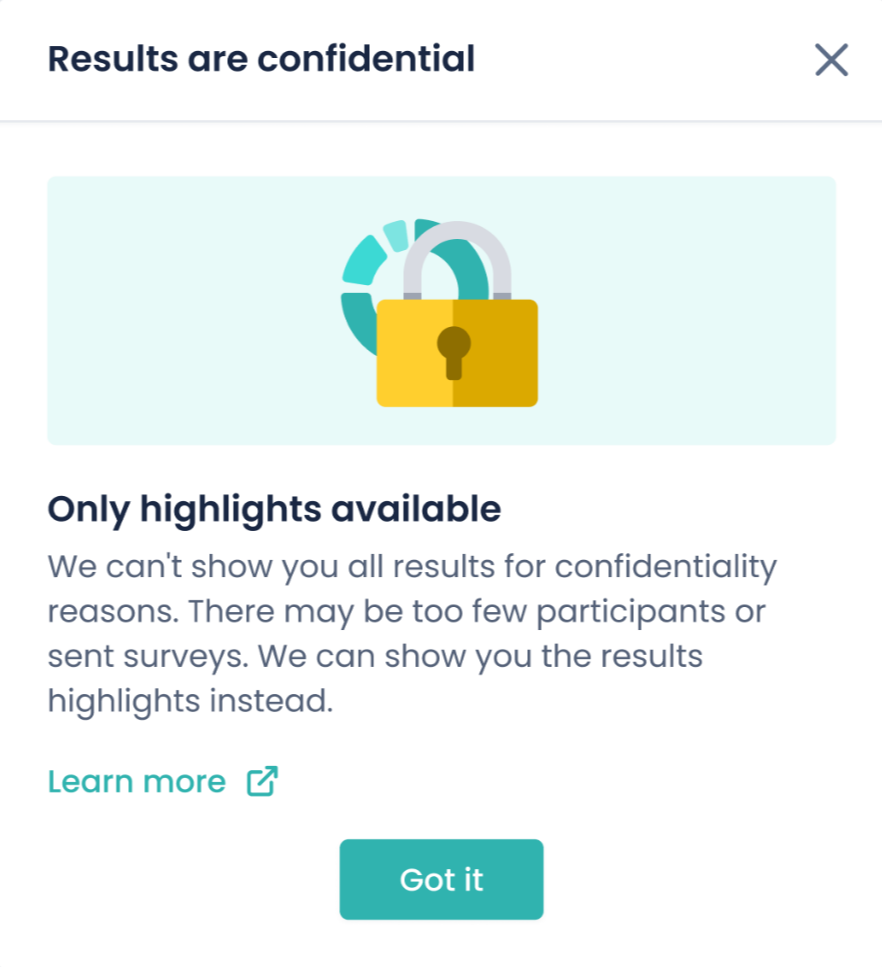Select the bright turquoise donut chart segment
The image size is (882, 967).
(x=364, y=260)
